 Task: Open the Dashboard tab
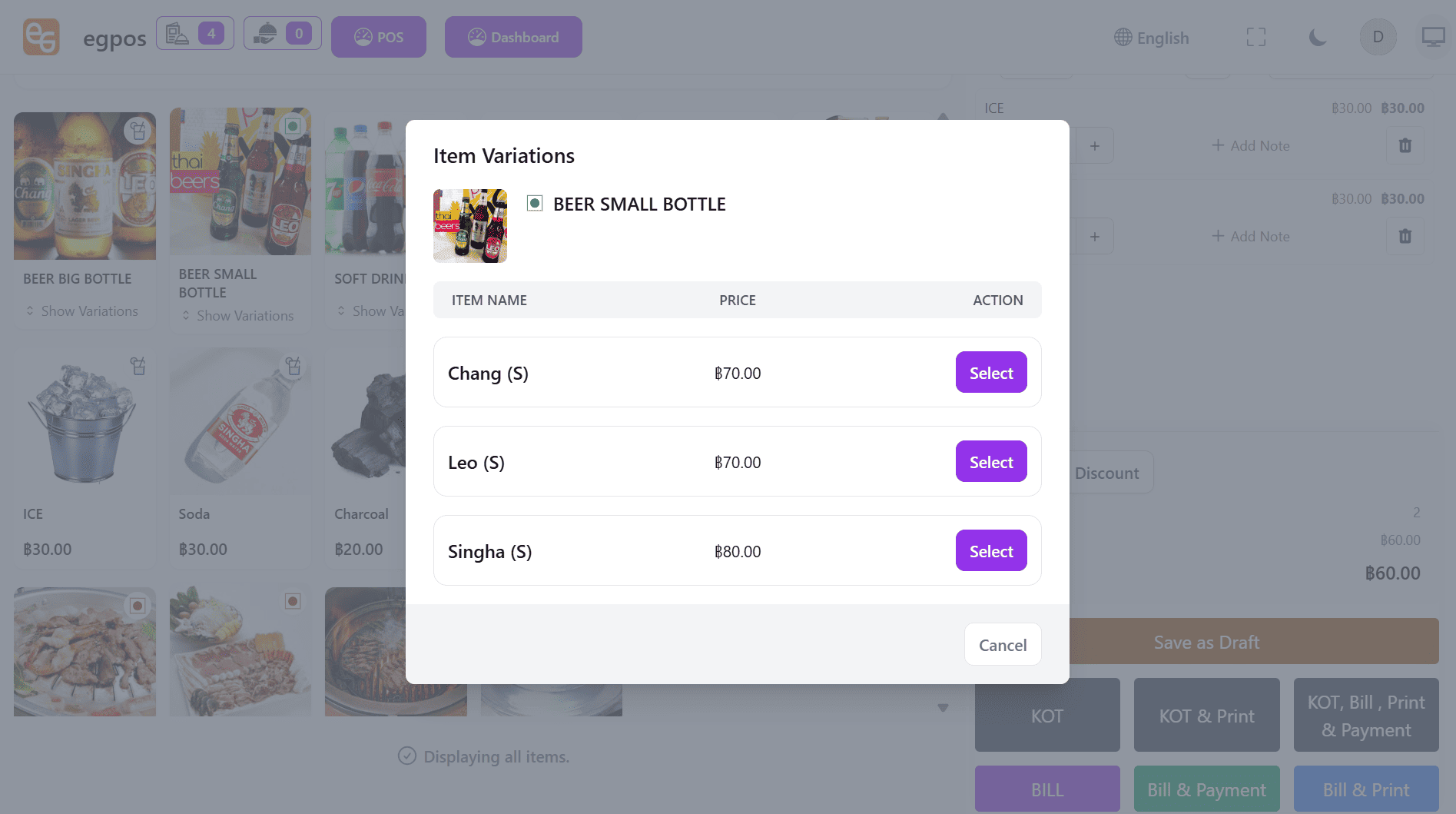513,37
